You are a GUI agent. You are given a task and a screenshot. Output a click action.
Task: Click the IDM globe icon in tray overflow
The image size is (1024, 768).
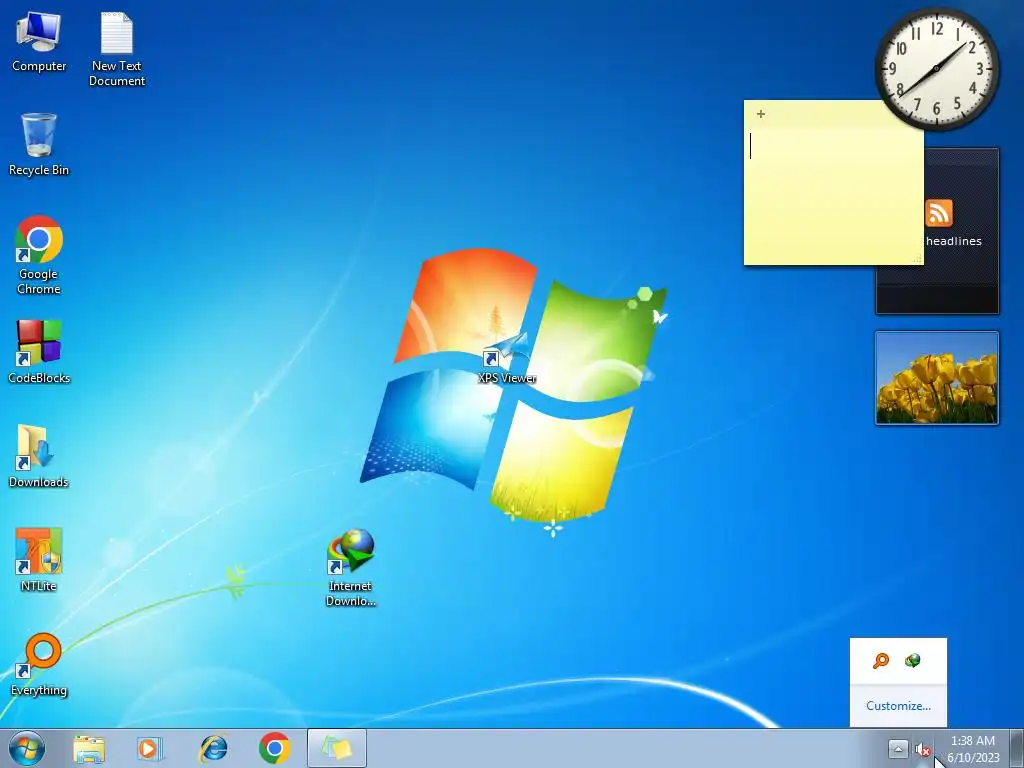tap(913, 661)
